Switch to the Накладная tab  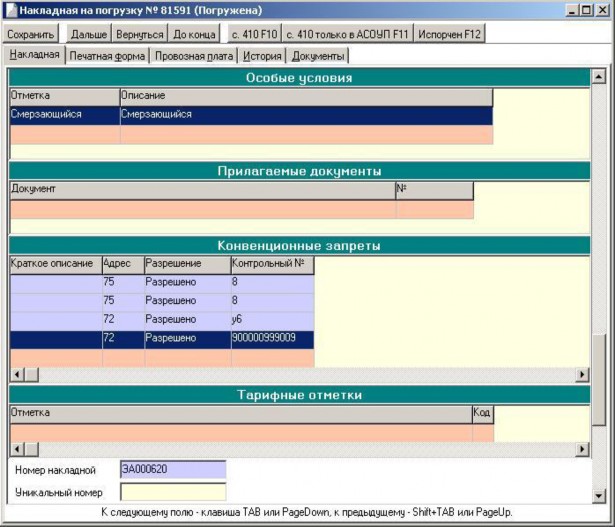pyautogui.click(x=35, y=55)
